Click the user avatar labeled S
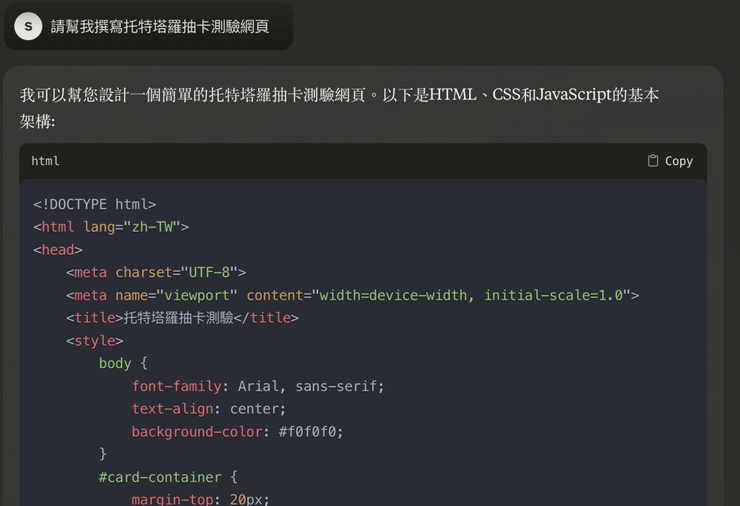740x506 pixels. (x=28, y=27)
